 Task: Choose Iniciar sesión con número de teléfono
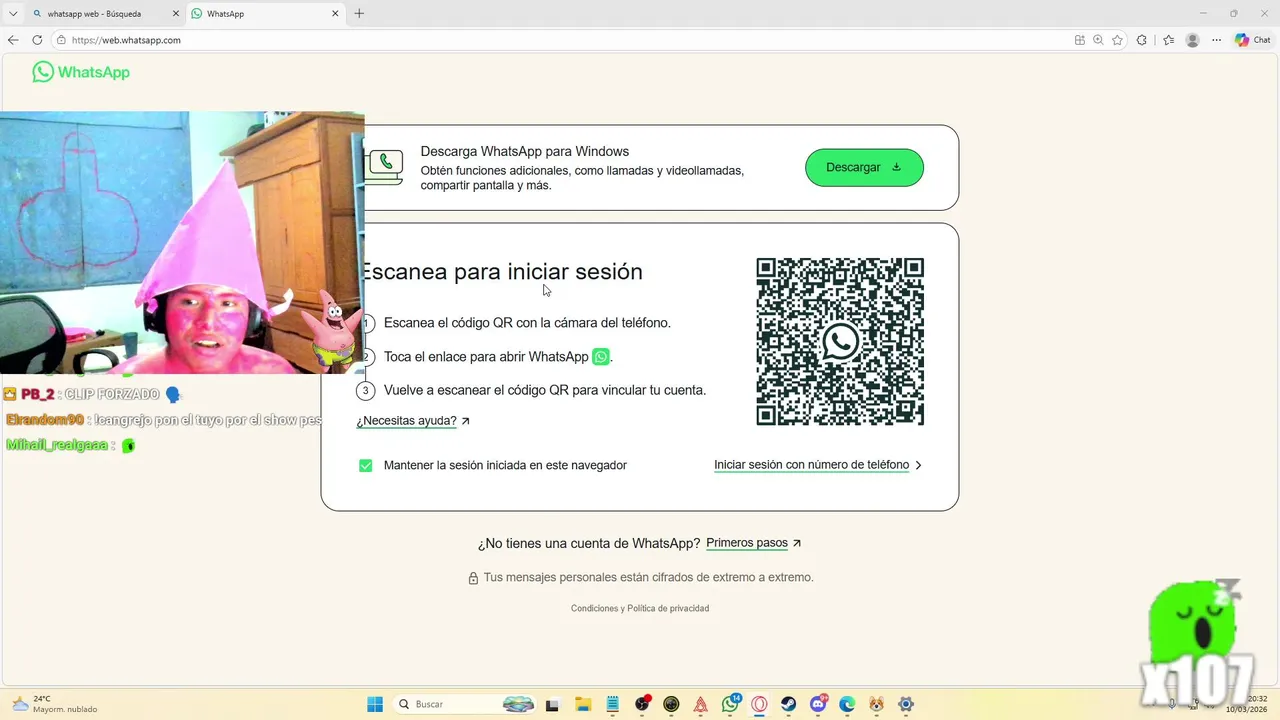click(x=818, y=465)
